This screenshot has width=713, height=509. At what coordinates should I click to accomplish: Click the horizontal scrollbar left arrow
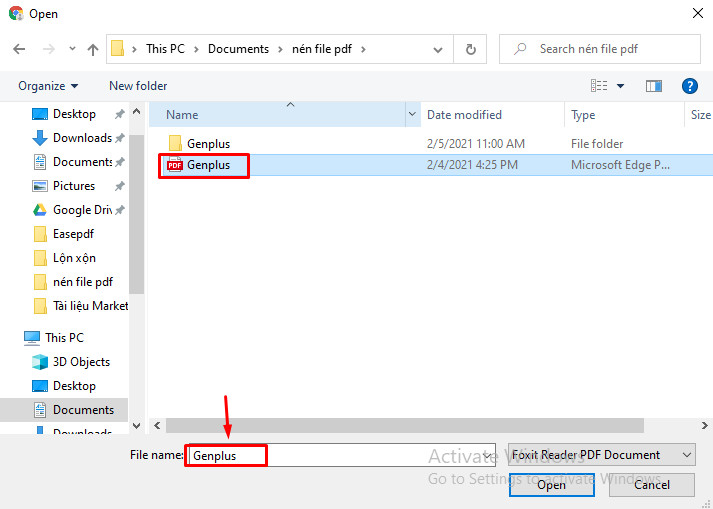157,426
